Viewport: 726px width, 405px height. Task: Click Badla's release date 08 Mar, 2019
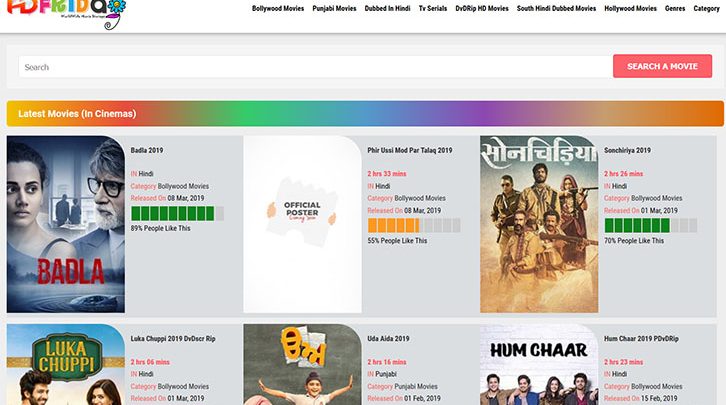tap(186, 198)
